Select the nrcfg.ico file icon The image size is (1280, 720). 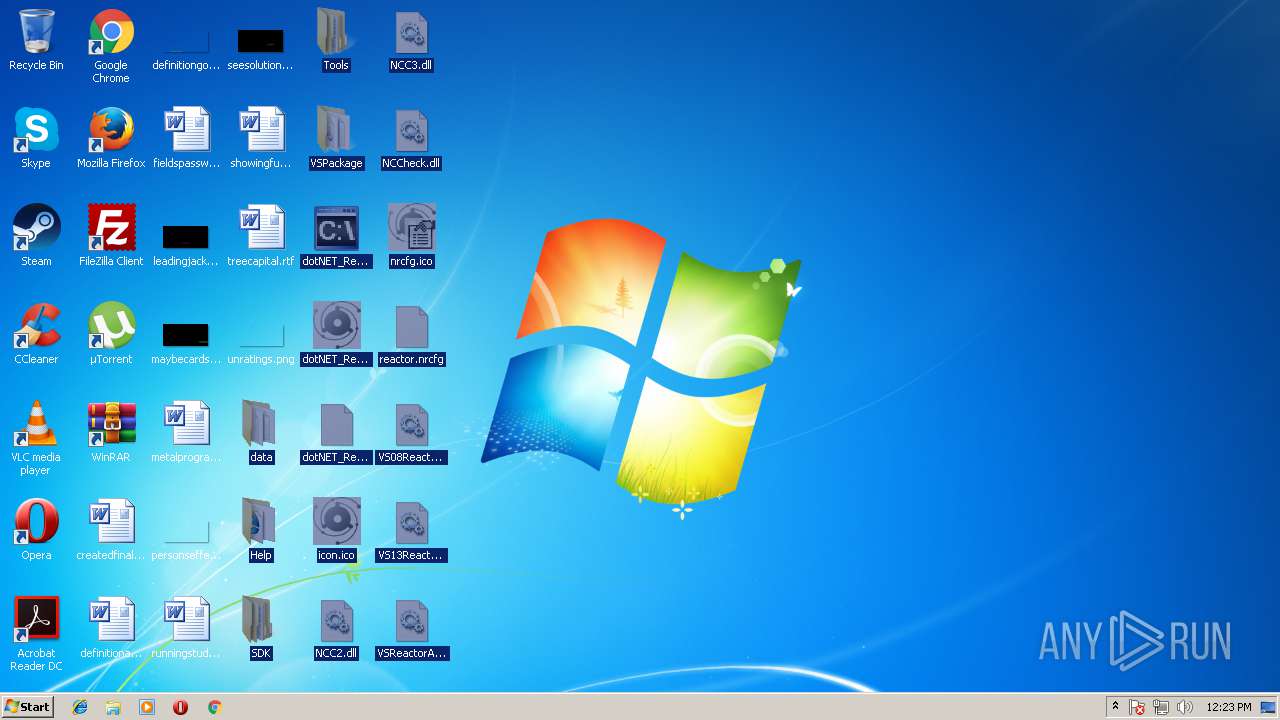point(411,237)
